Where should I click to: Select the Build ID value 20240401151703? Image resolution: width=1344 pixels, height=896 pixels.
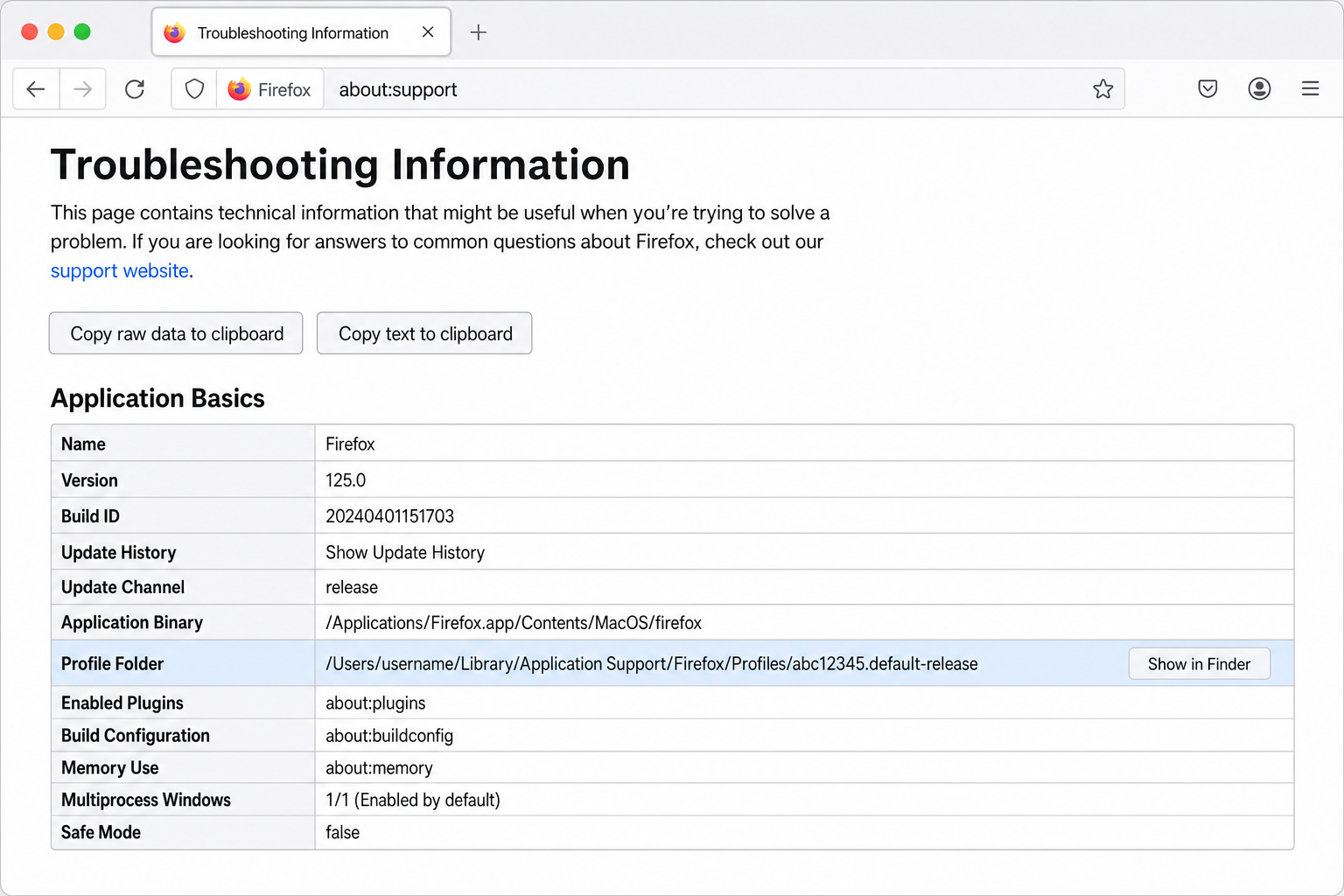389,516
